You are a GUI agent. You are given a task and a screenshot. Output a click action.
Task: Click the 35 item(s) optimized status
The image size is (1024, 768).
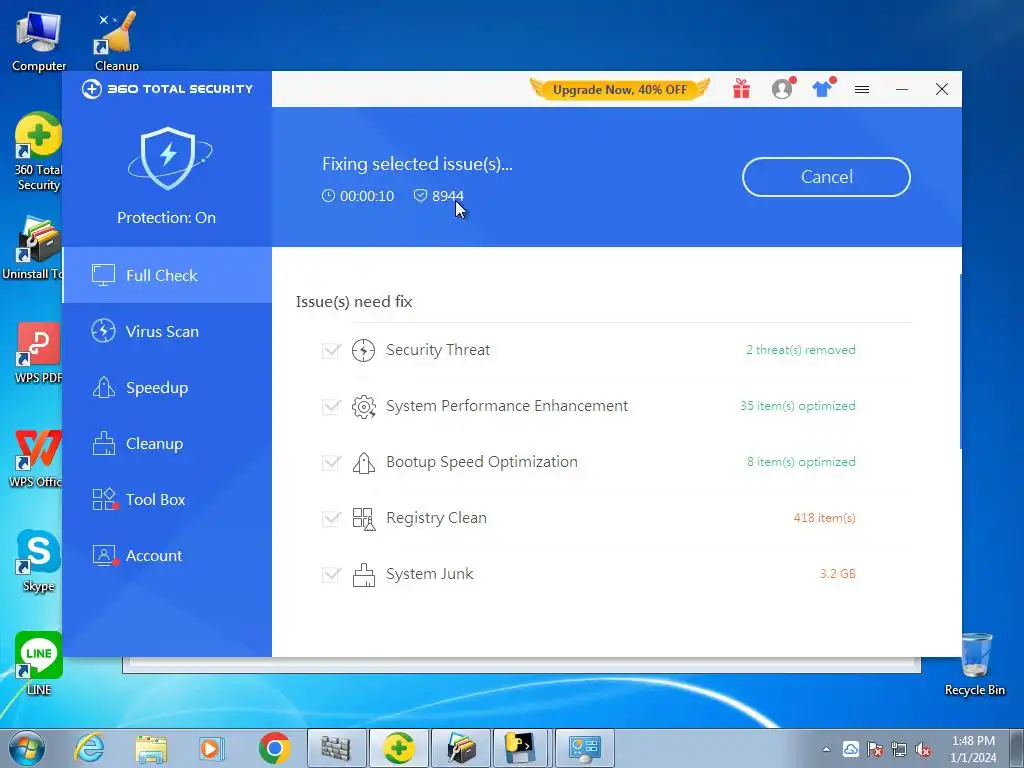click(x=797, y=406)
